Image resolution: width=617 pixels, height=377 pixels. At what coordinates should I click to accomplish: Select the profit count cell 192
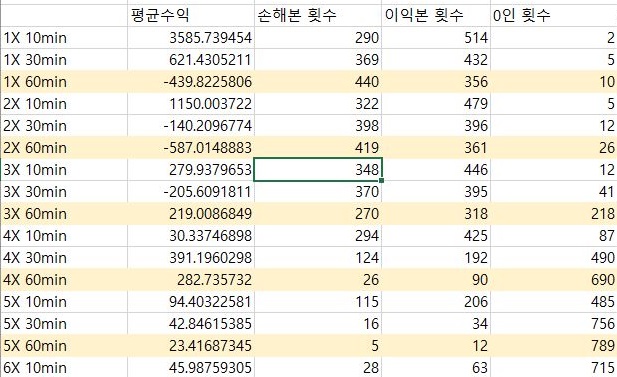(x=436, y=258)
